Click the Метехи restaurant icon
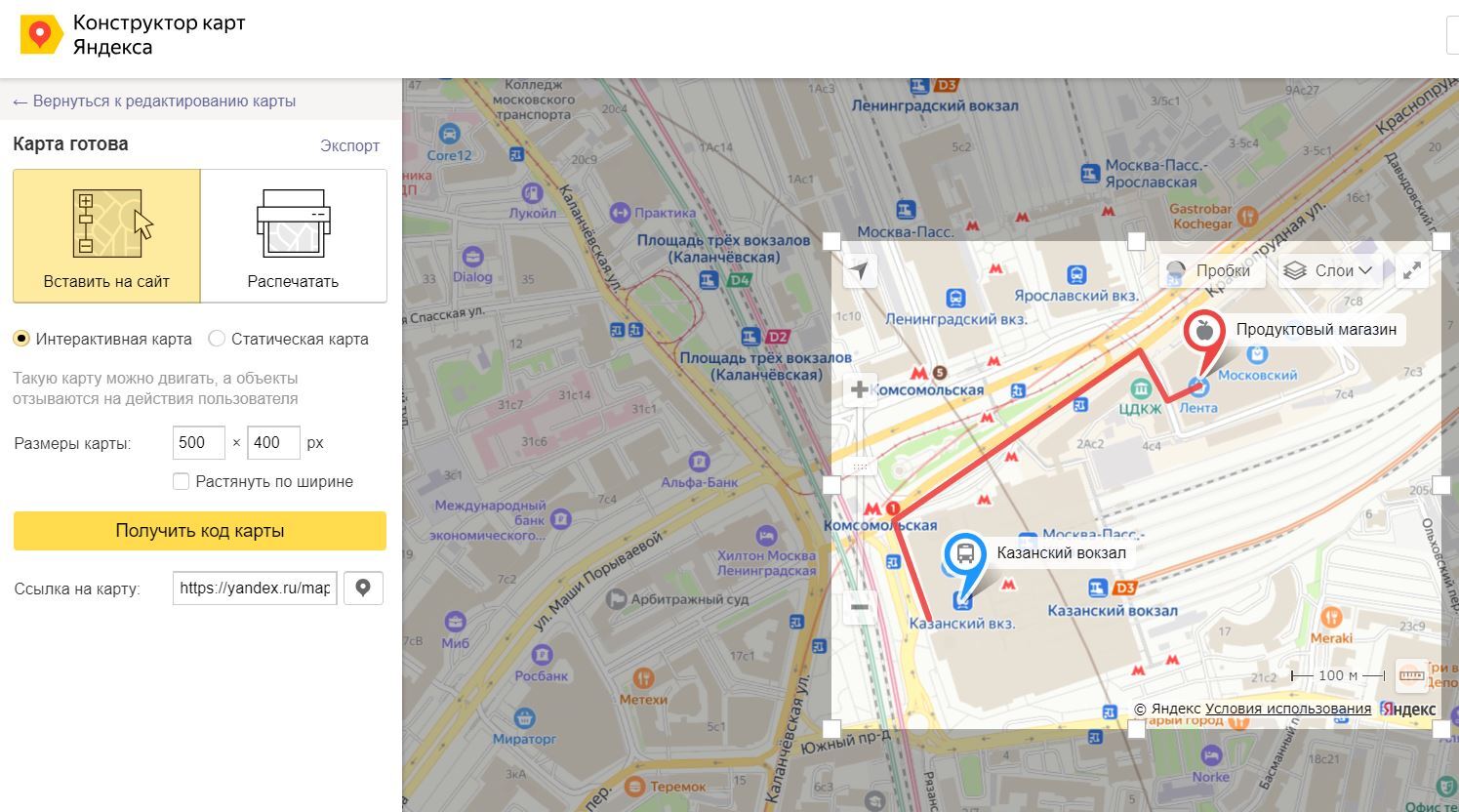Screen dimensions: 1459x812 [642, 677]
